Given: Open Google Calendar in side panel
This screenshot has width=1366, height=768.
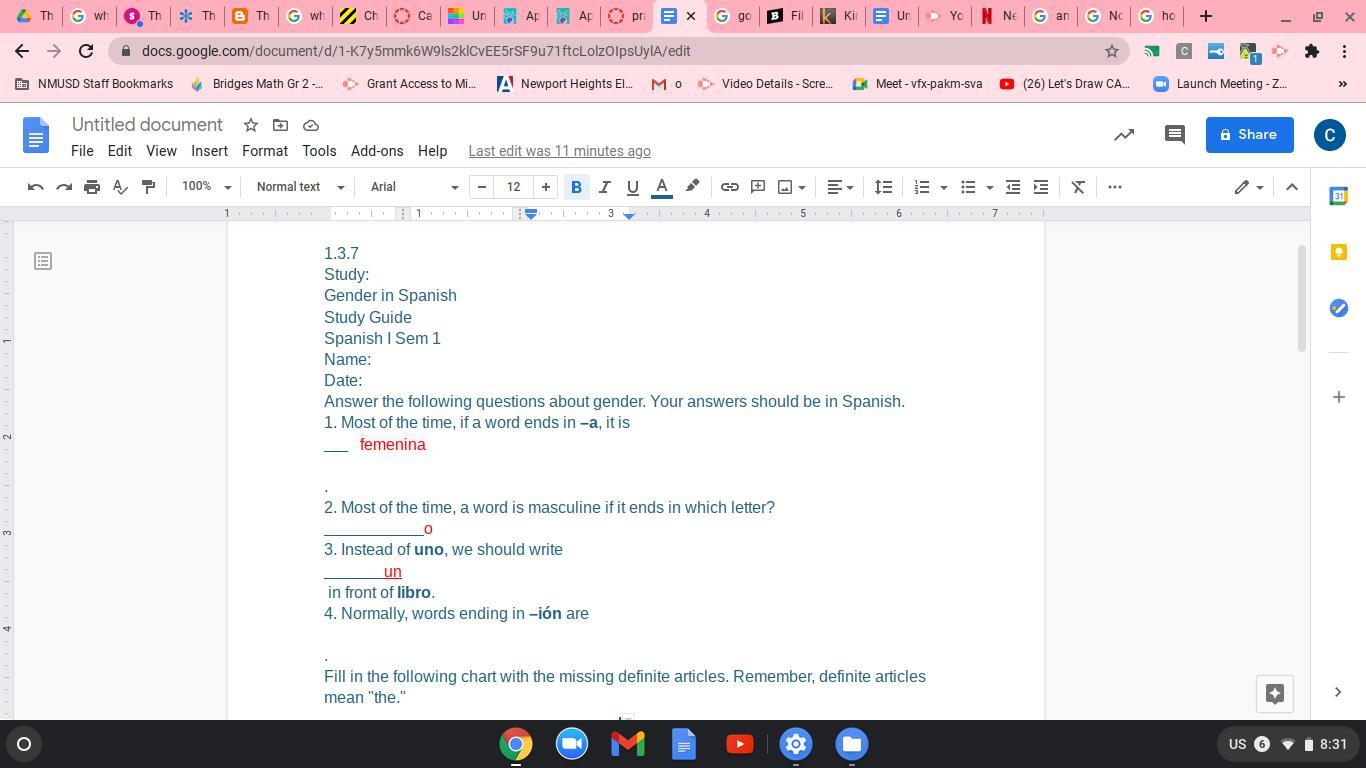Looking at the screenshot, I should [x=1339, y=196].
